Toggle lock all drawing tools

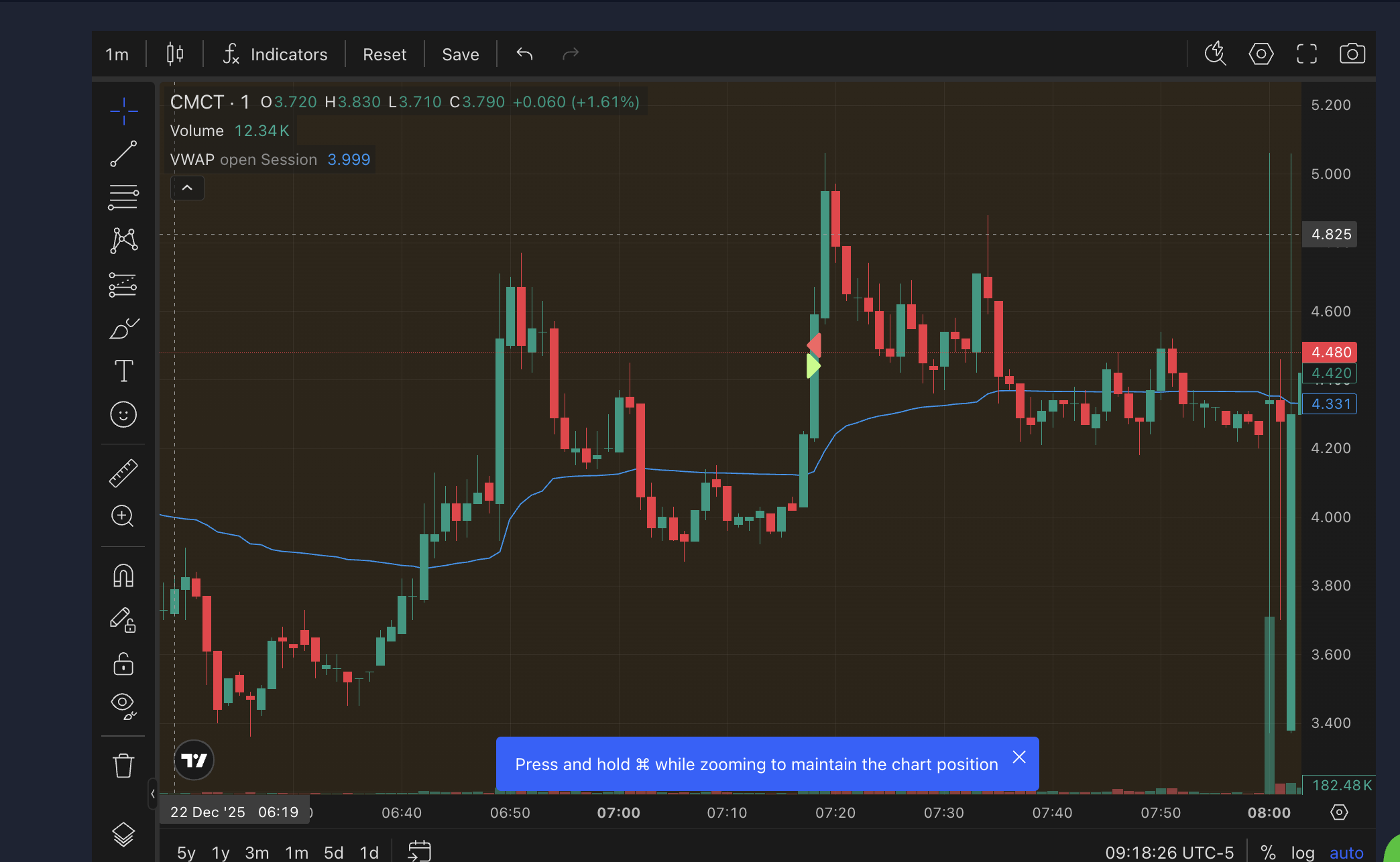[x=123, y=664]
